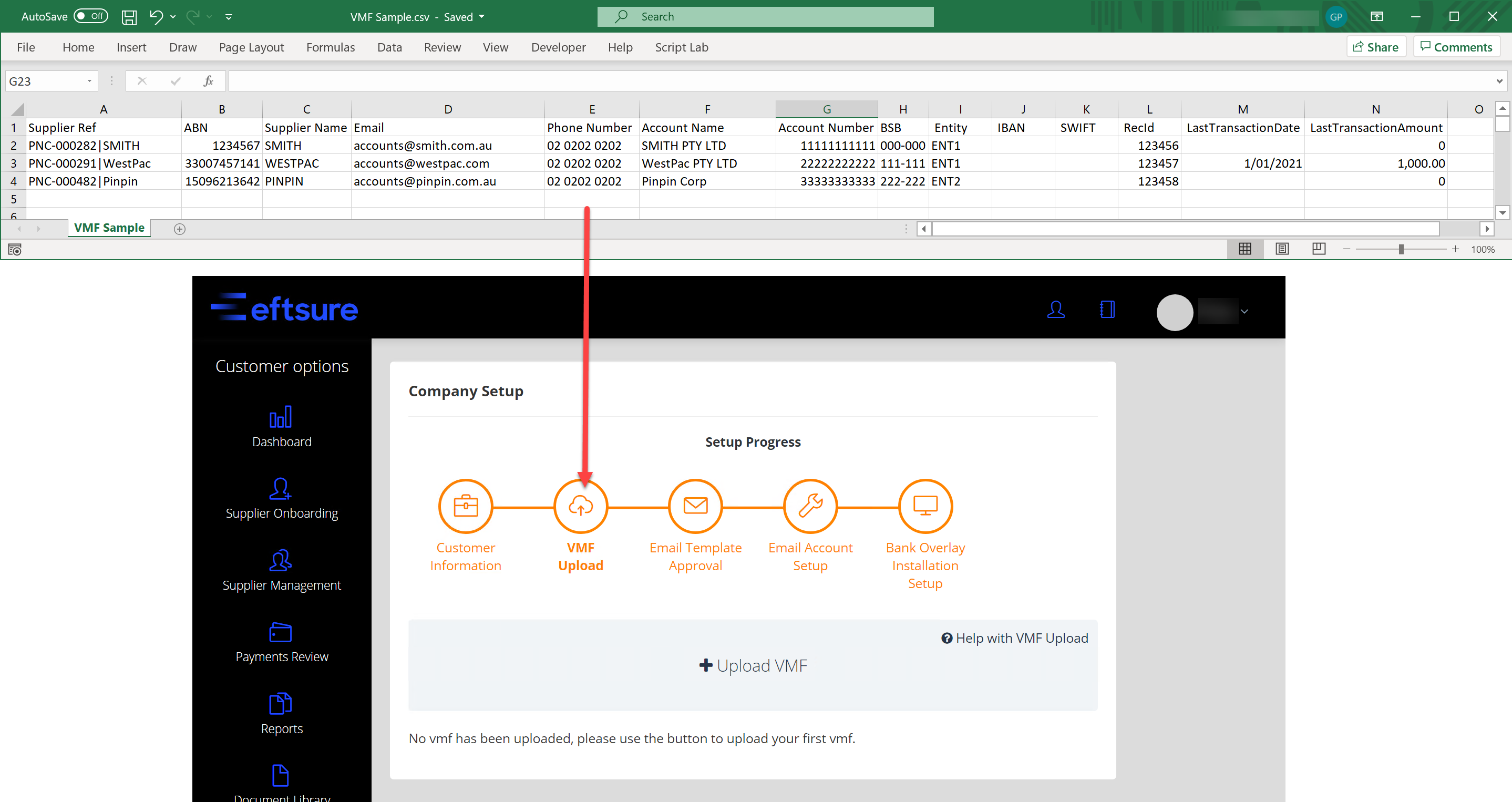The image size is (1512, 802).
Task: Select the Email Template Approval envelope icon
Action: (x=695, y=506)
